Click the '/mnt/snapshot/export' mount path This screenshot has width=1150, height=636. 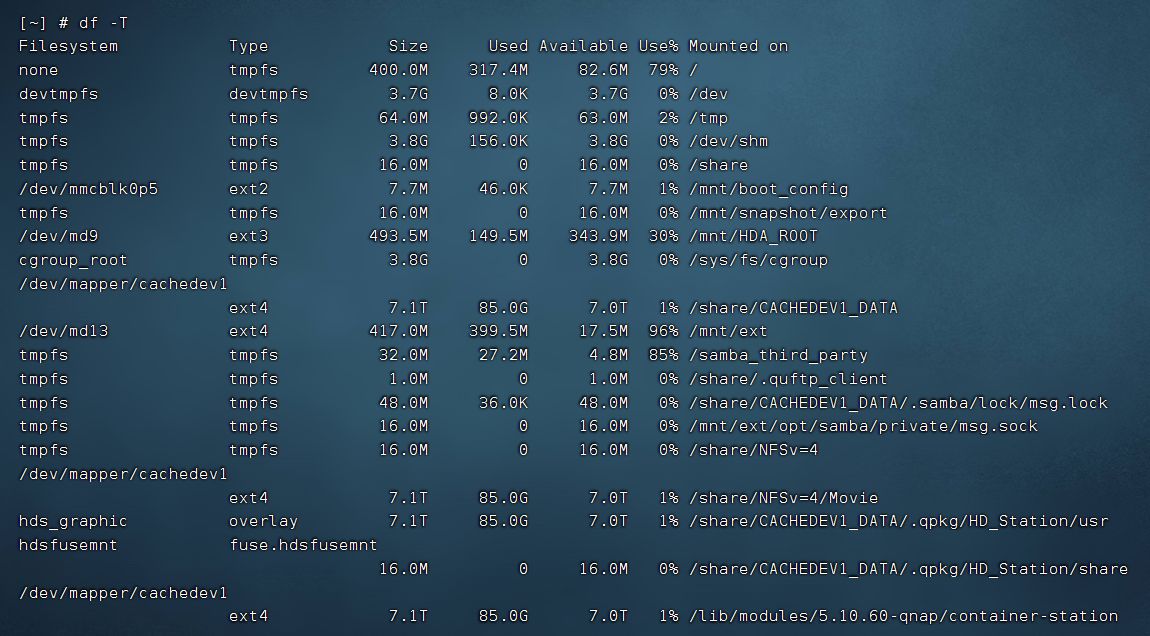[788, 213]
